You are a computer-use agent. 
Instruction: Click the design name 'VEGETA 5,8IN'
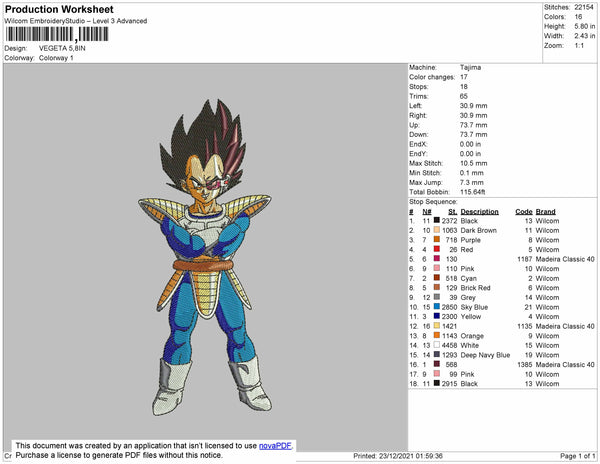pyautogui.click(x=62, y=48)
